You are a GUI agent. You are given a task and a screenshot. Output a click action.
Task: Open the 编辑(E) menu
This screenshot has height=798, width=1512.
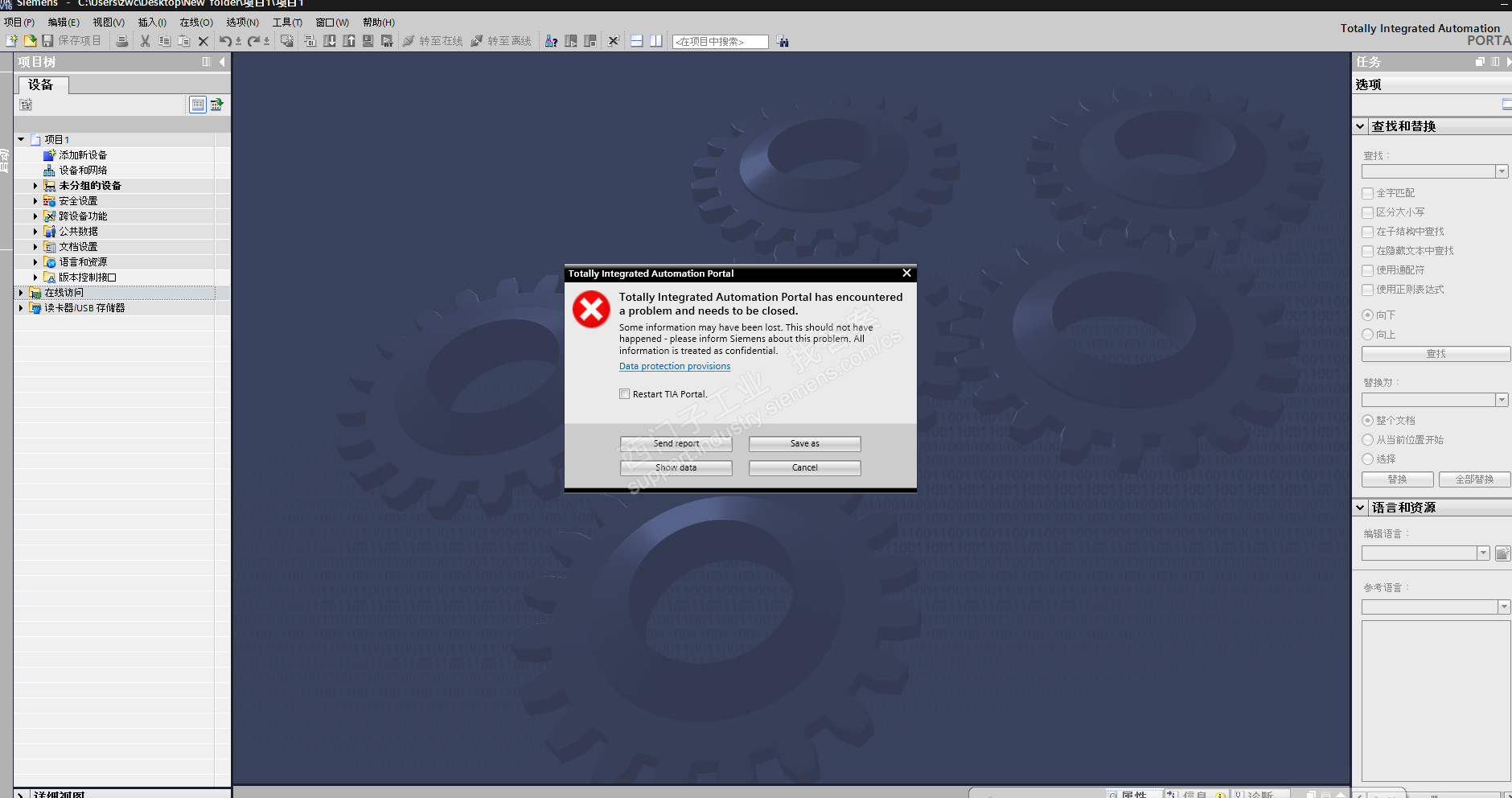click(64, 23)
